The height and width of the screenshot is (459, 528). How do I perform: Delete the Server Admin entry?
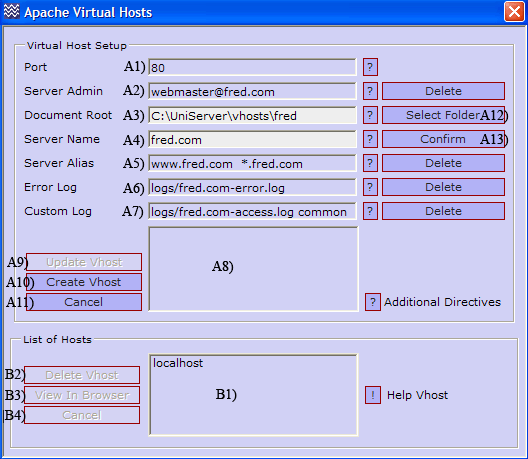click(x=443, y=91)
